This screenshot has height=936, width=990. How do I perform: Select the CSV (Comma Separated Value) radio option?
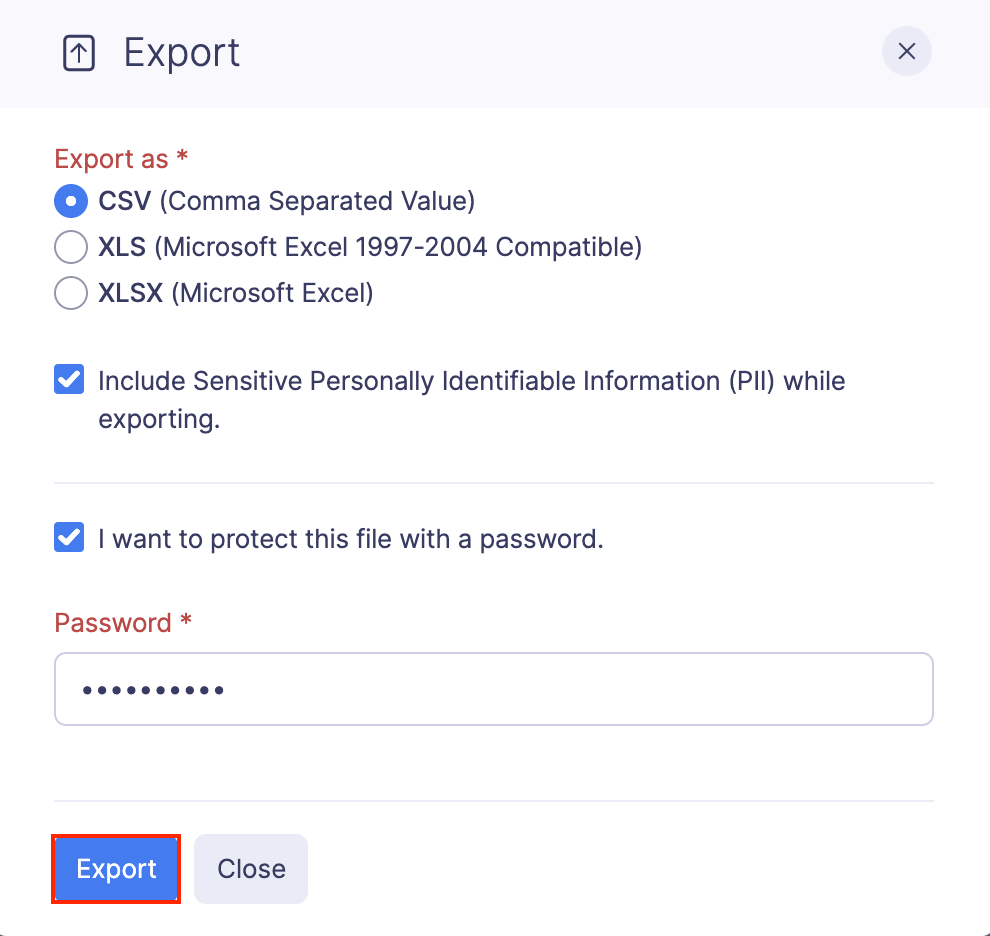pyautogui.click(x=70, y=201)
